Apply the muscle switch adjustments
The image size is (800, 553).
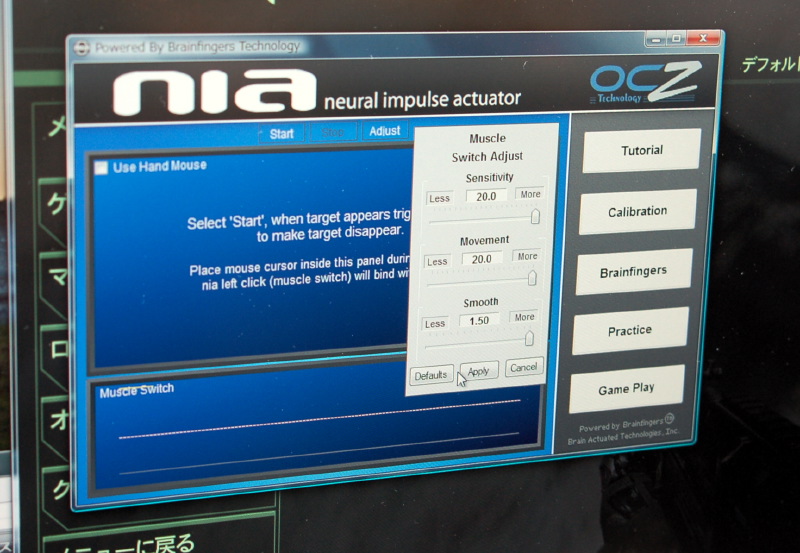coord(479,372)
